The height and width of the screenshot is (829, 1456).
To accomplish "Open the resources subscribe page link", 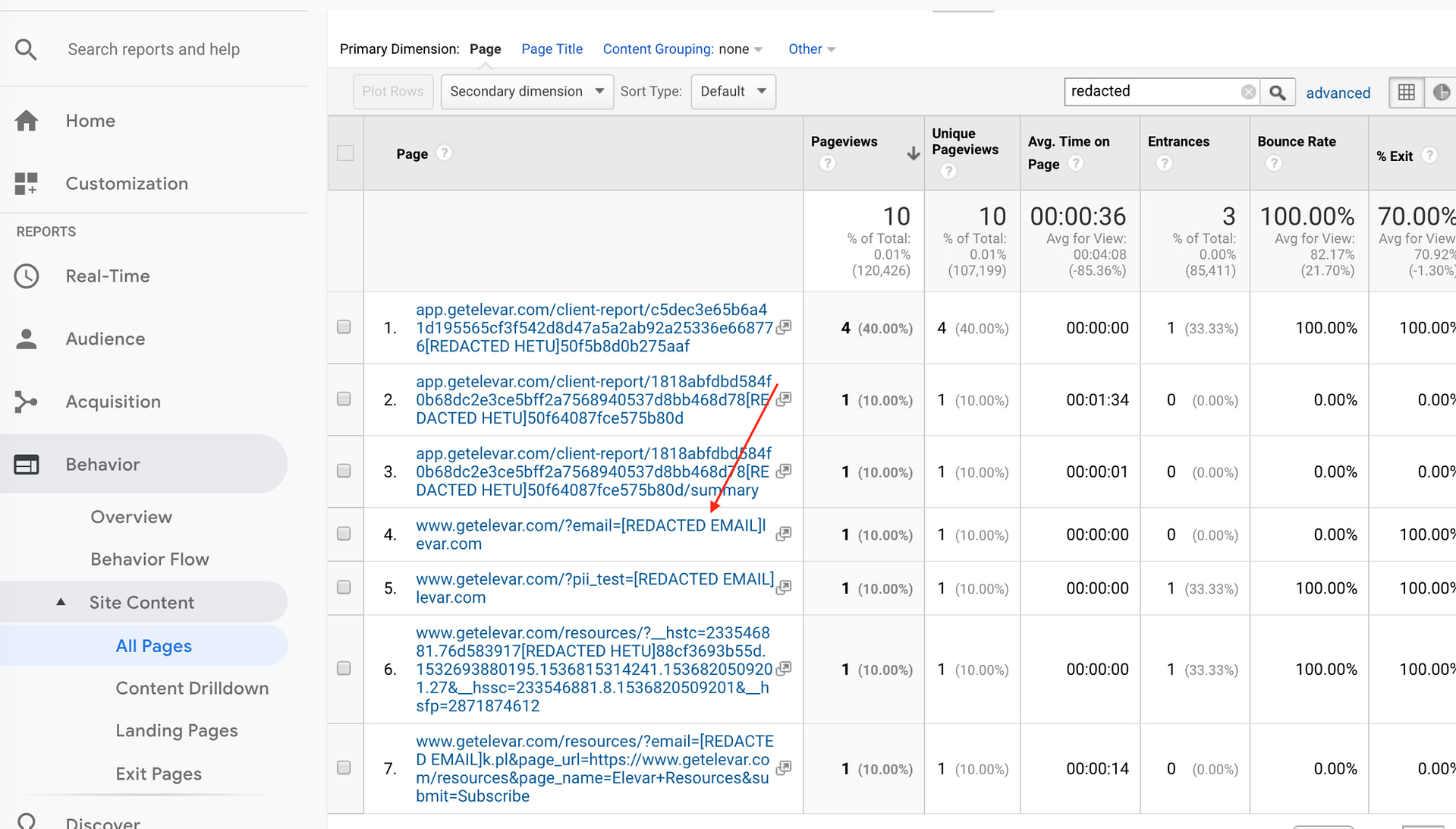I will coord(594,769).
